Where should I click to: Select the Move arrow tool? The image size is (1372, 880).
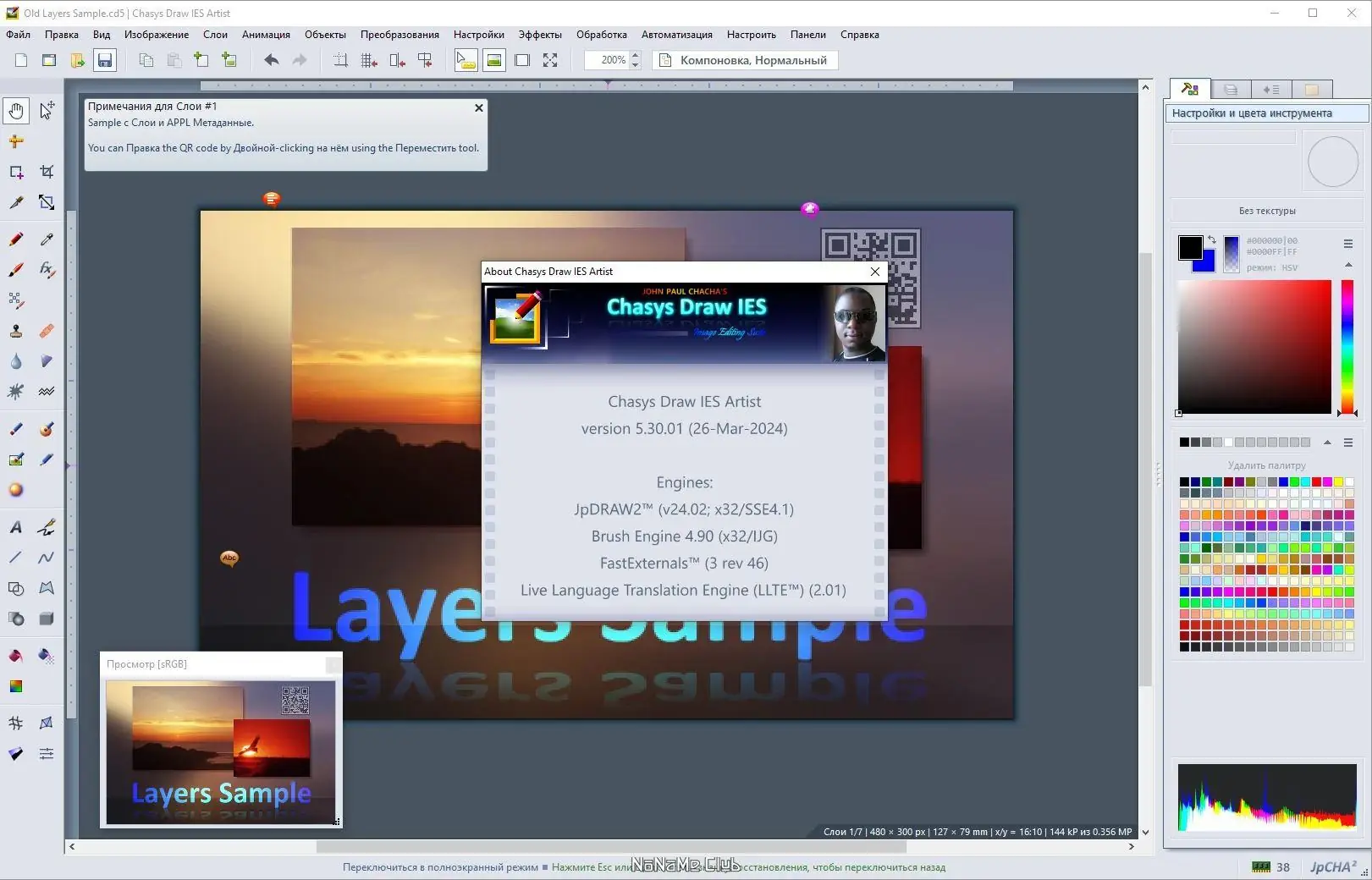(47, 110)
